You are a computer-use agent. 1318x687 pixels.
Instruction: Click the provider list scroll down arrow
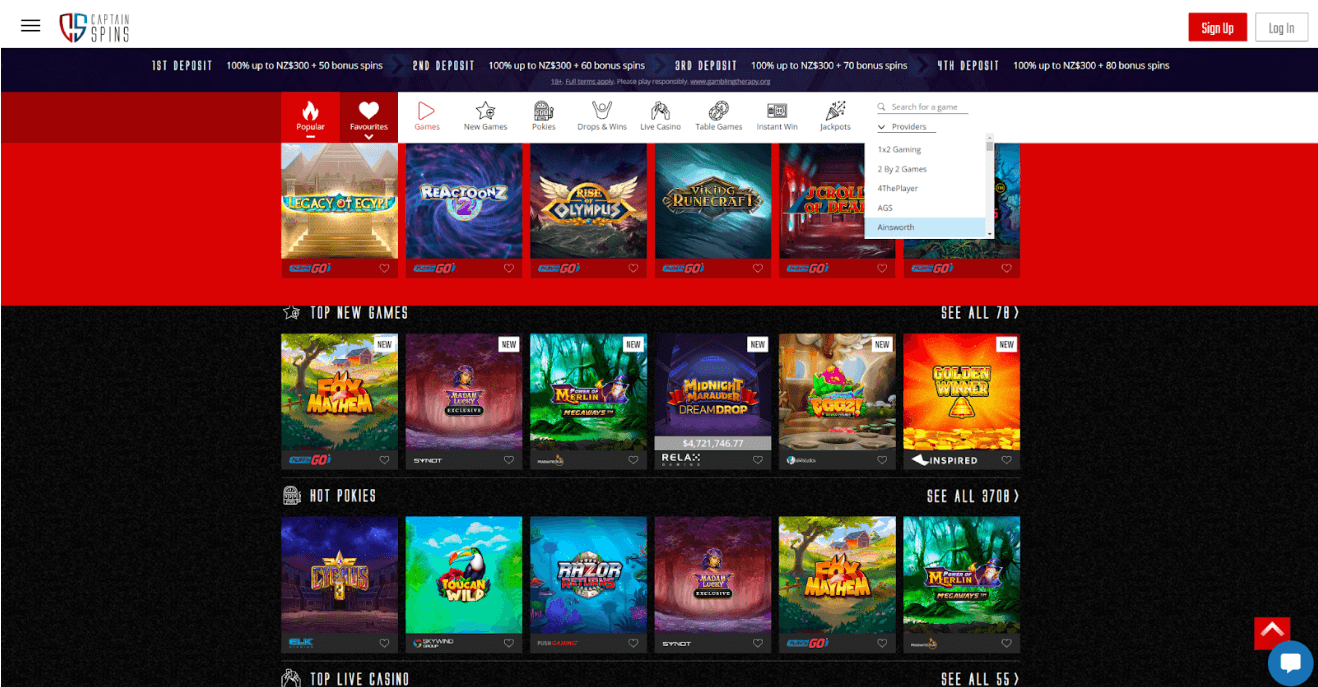coord(990,233)
